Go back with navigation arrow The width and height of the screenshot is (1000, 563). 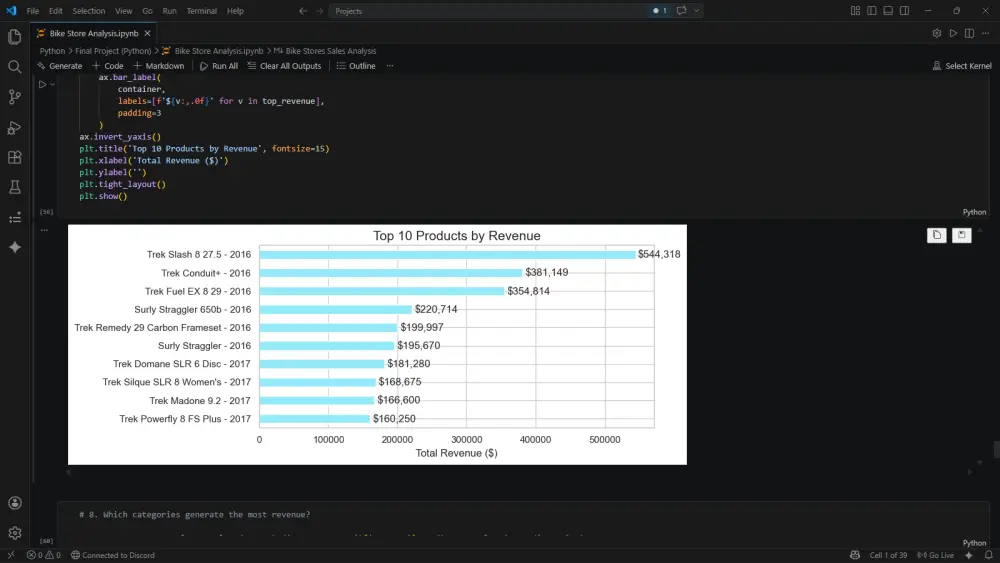point(303,11)
